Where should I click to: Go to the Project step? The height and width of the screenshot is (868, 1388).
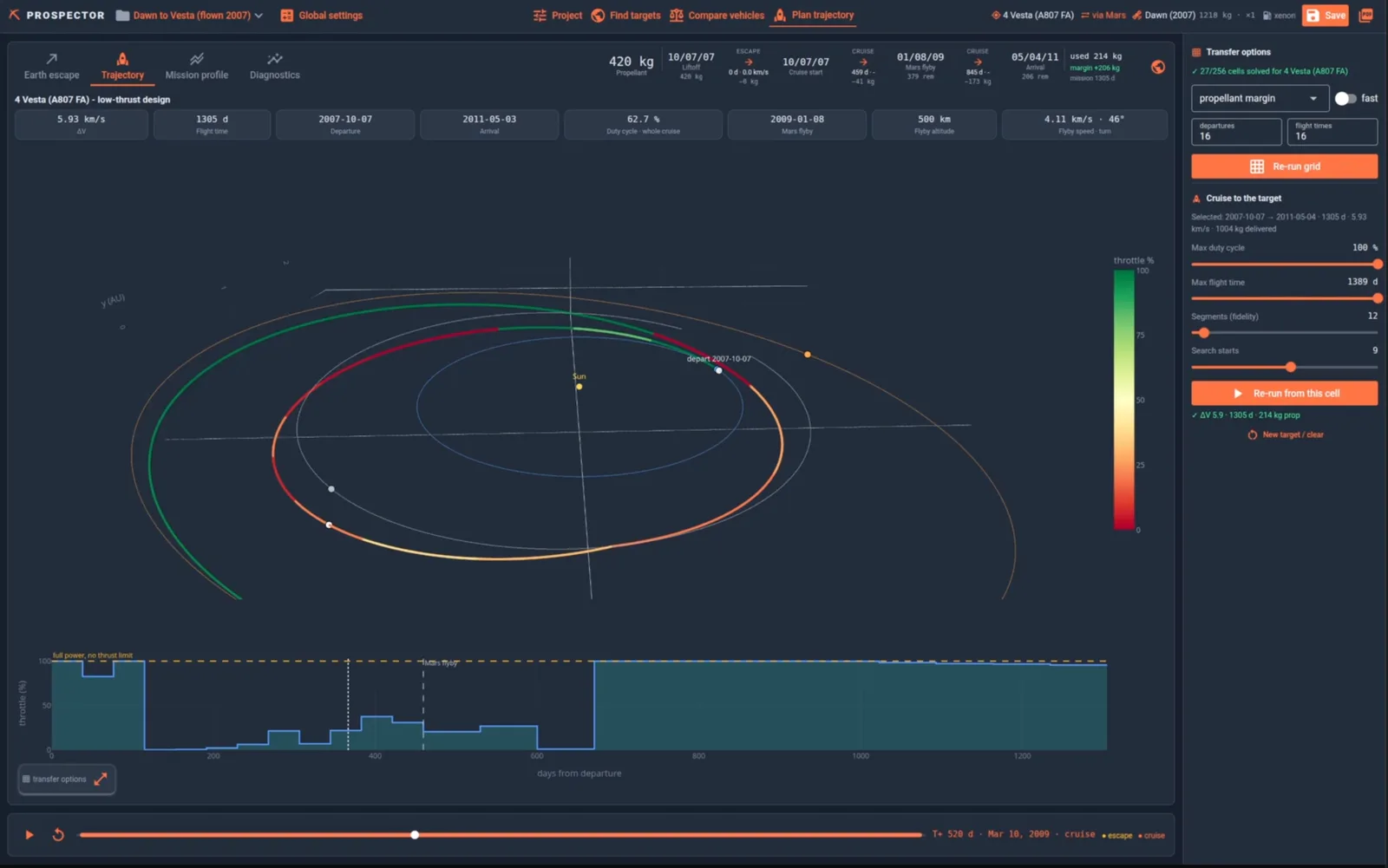pos(558,16)
